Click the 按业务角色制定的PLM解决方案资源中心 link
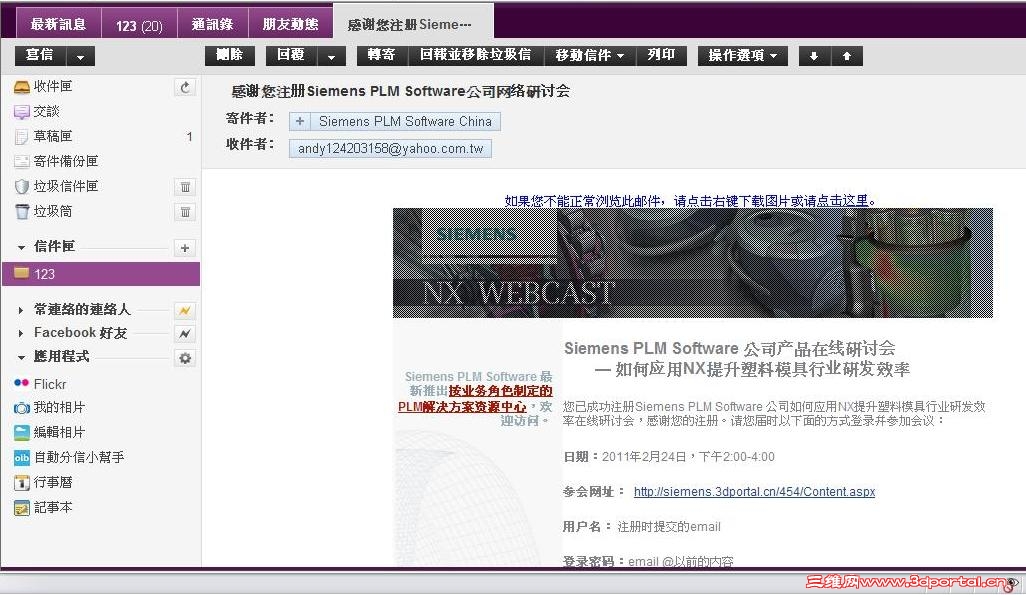The width and height of the screenshot is (1026, 595). coord(476,399)
